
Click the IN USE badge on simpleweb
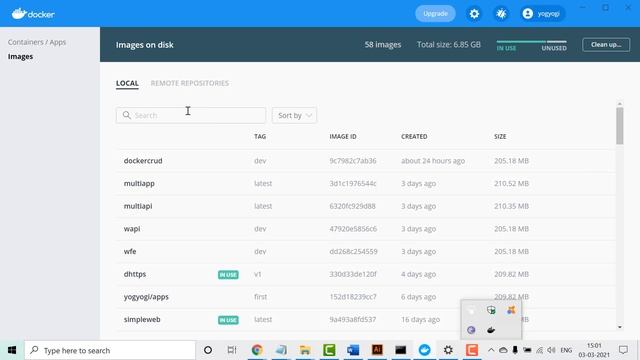228,320
